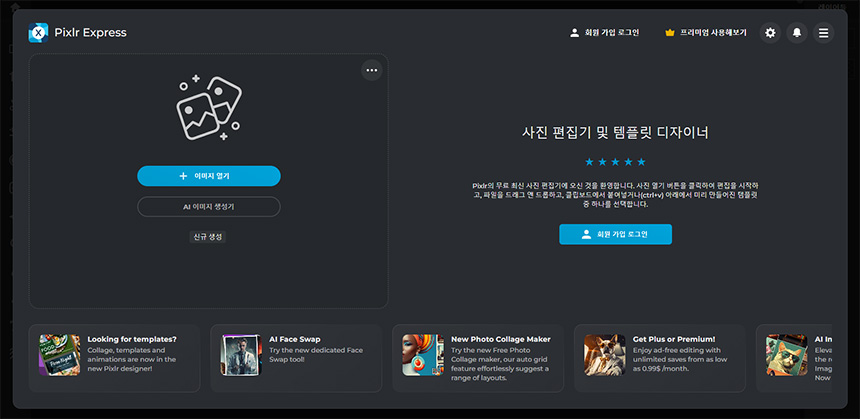Click the food templates thumbnail
Viewport: 860px width, 419px height.
pos(60,355)
